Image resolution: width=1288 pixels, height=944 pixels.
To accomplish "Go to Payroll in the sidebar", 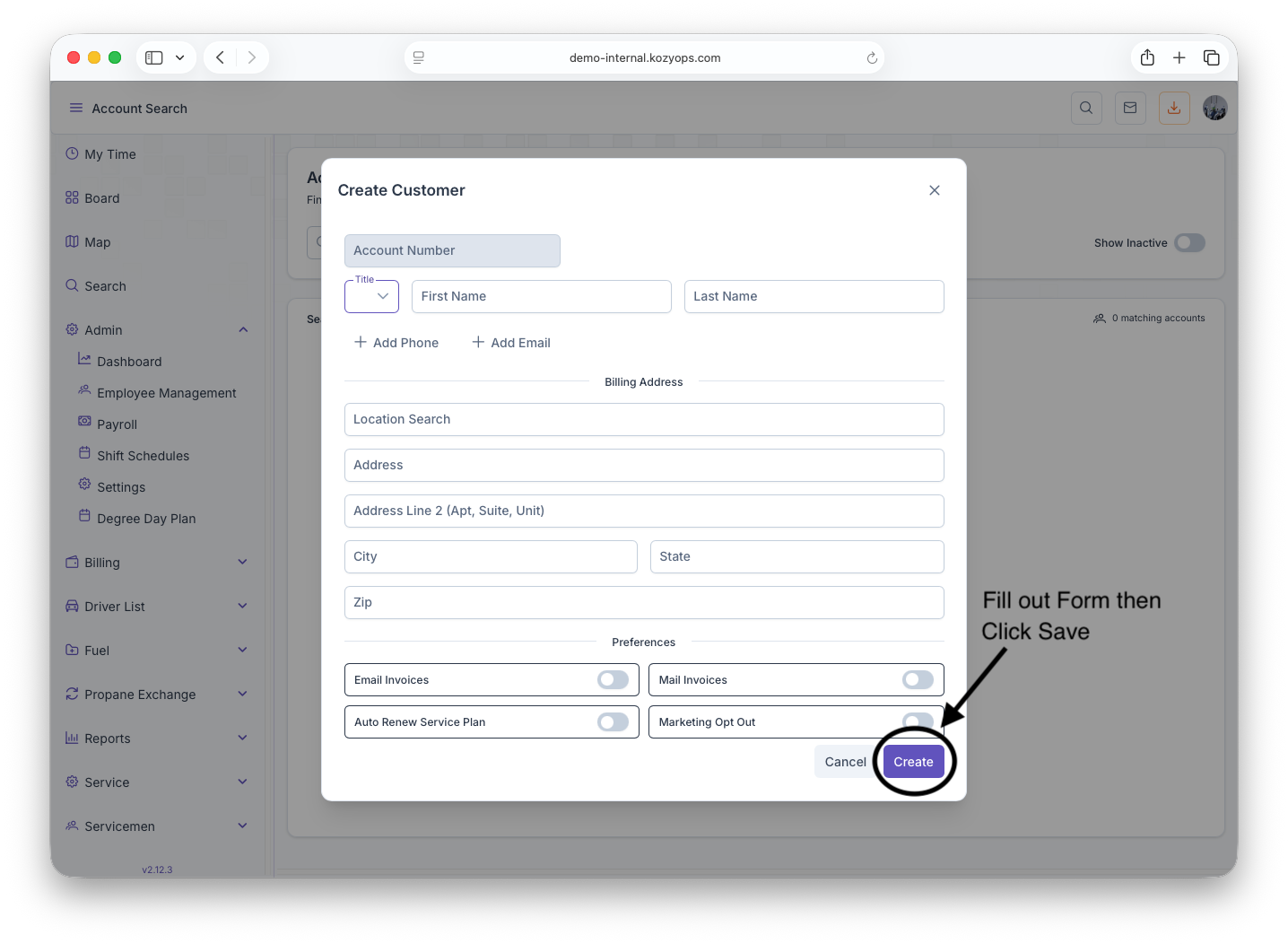I will (x=117, y=424).
